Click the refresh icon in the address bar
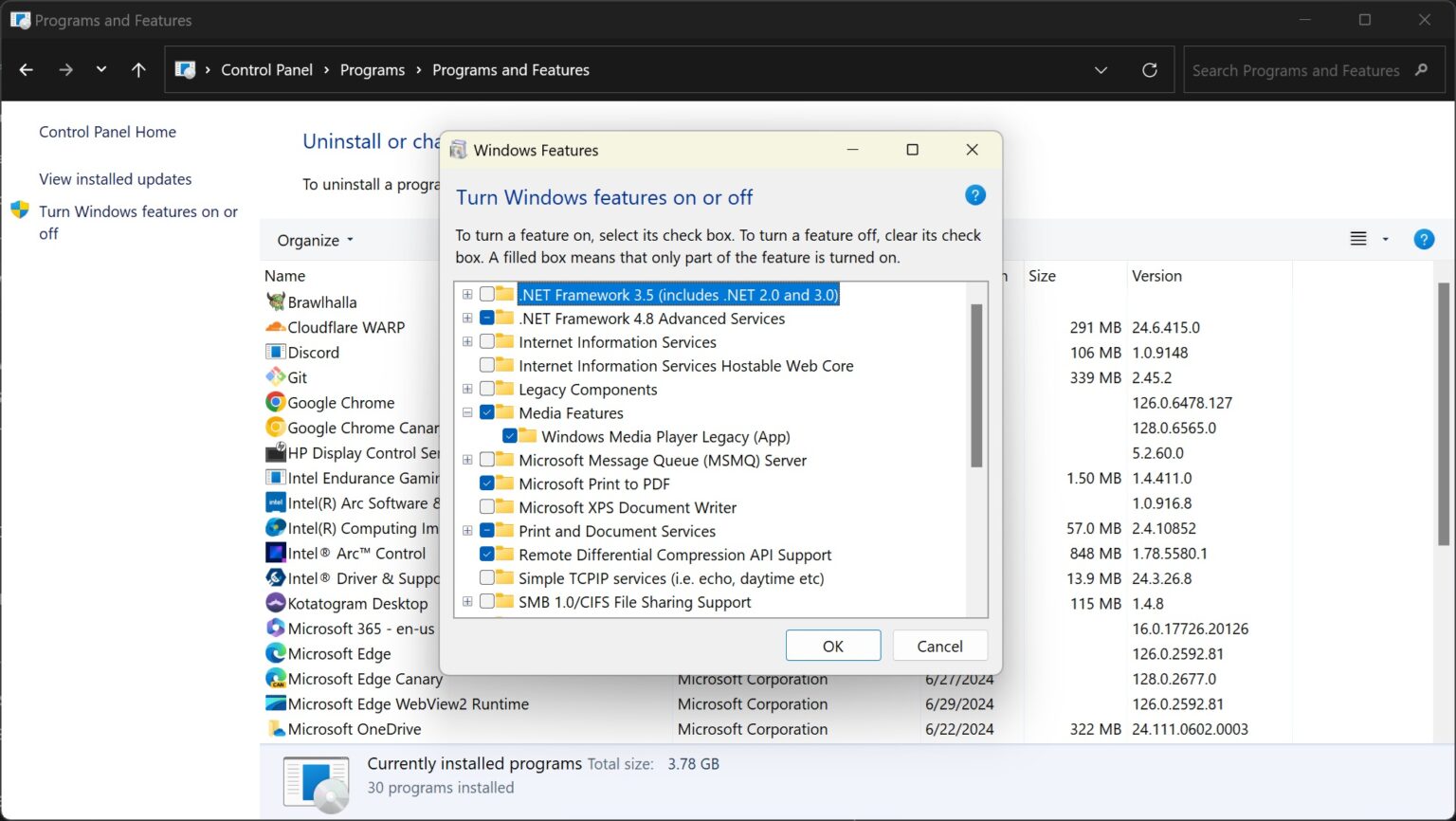Screen dimensions: 1456x821 click(1150, 69)
